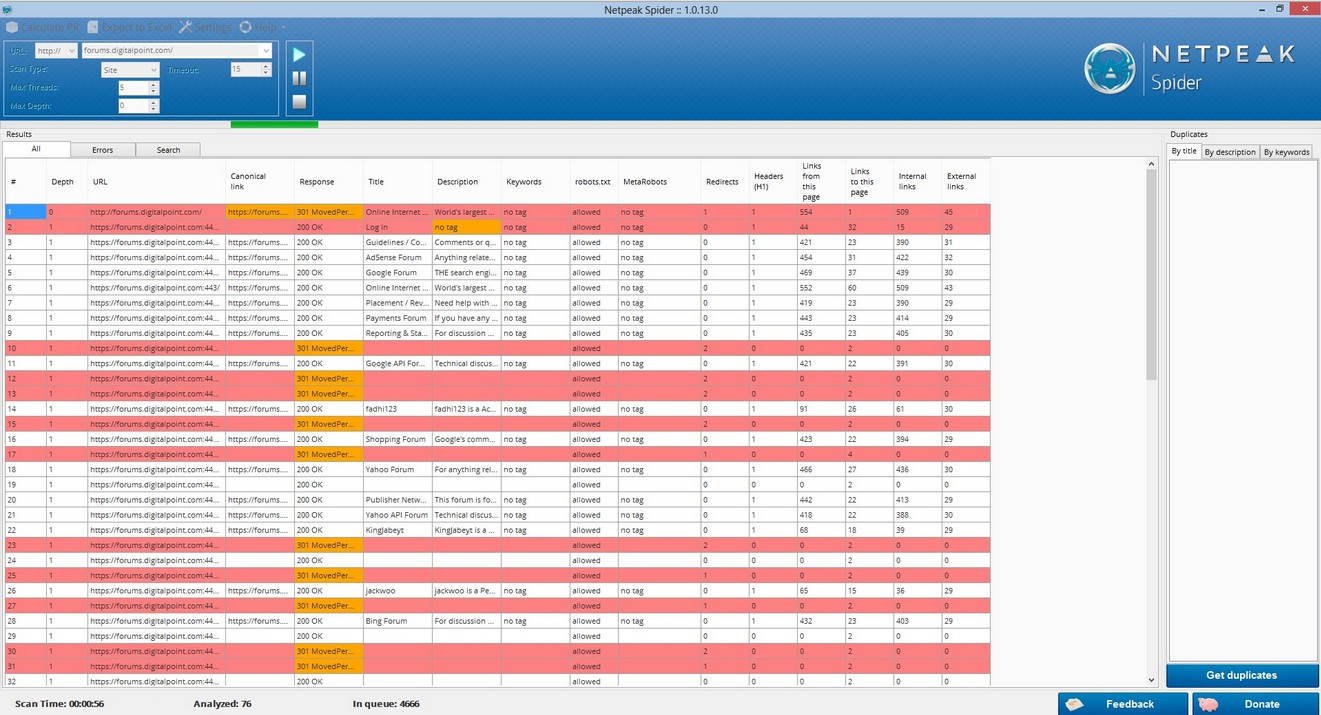Click the 'Analyzed: 76' status text

tap(222, 704)
